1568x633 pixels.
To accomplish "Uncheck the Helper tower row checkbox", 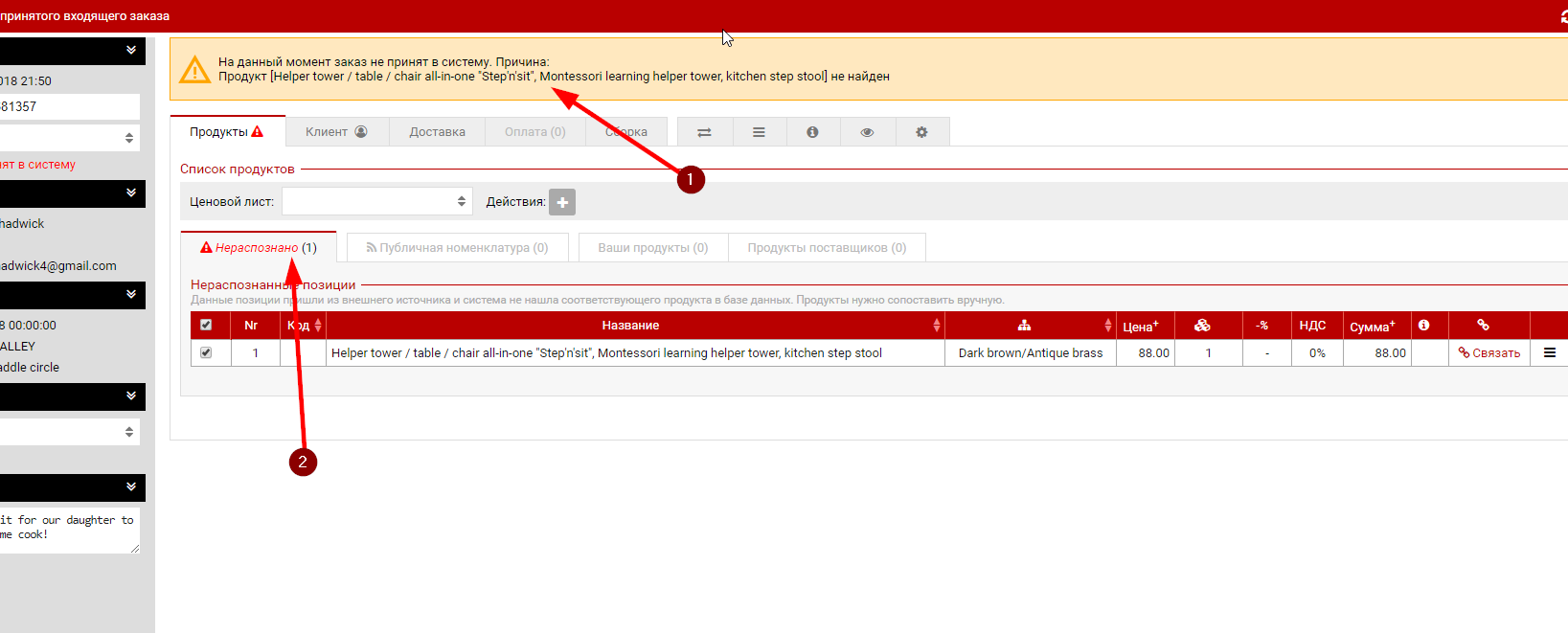I will [206, 353].
